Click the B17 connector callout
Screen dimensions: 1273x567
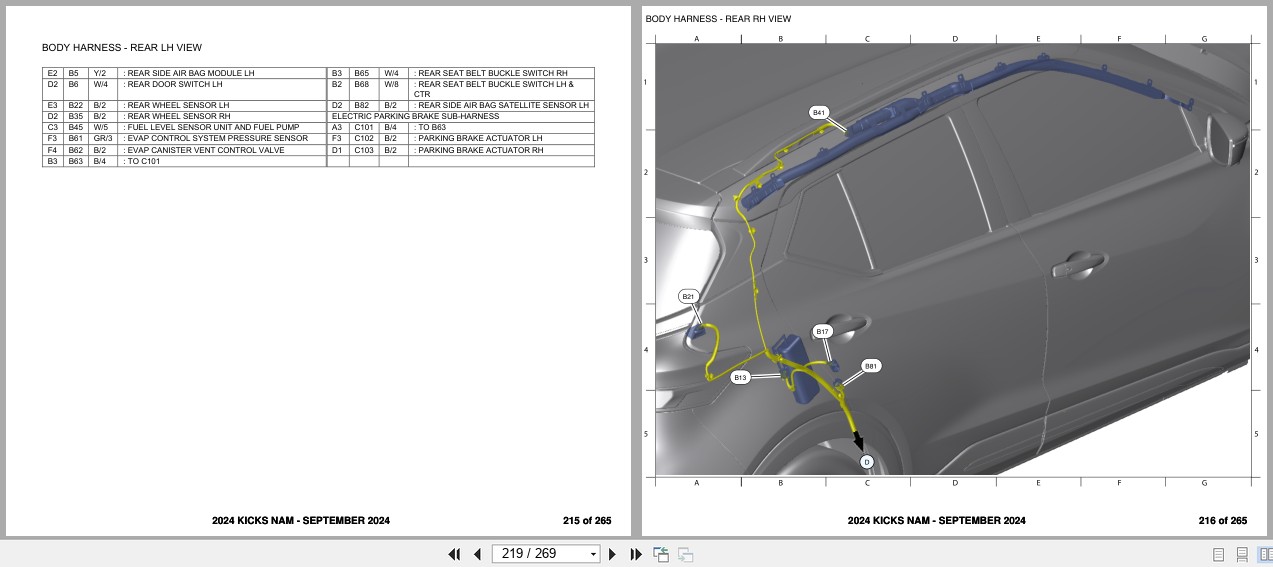[822, 331]
